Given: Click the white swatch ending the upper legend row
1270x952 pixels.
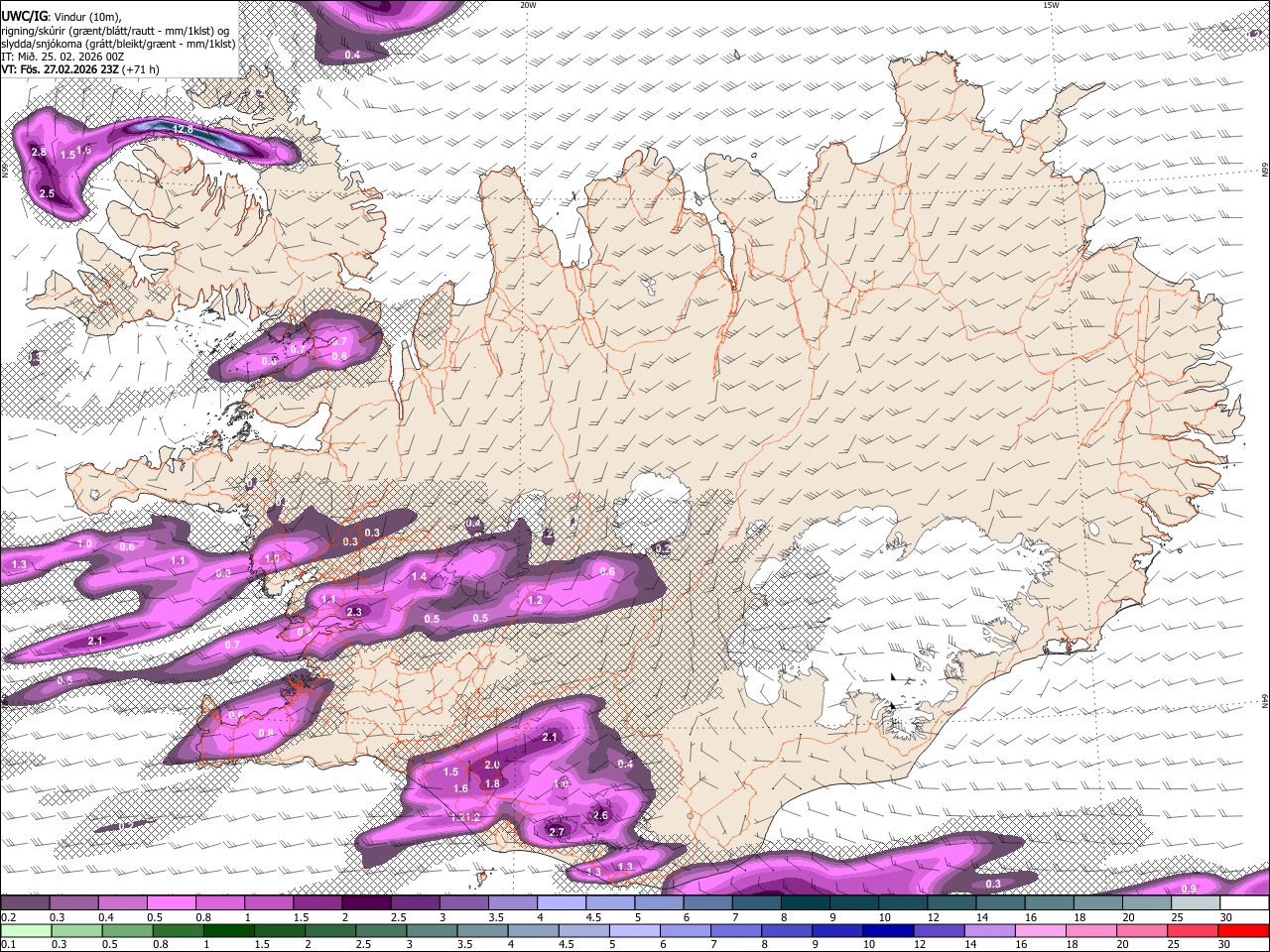Looking at the screenshot, I should pos(1245,902).
